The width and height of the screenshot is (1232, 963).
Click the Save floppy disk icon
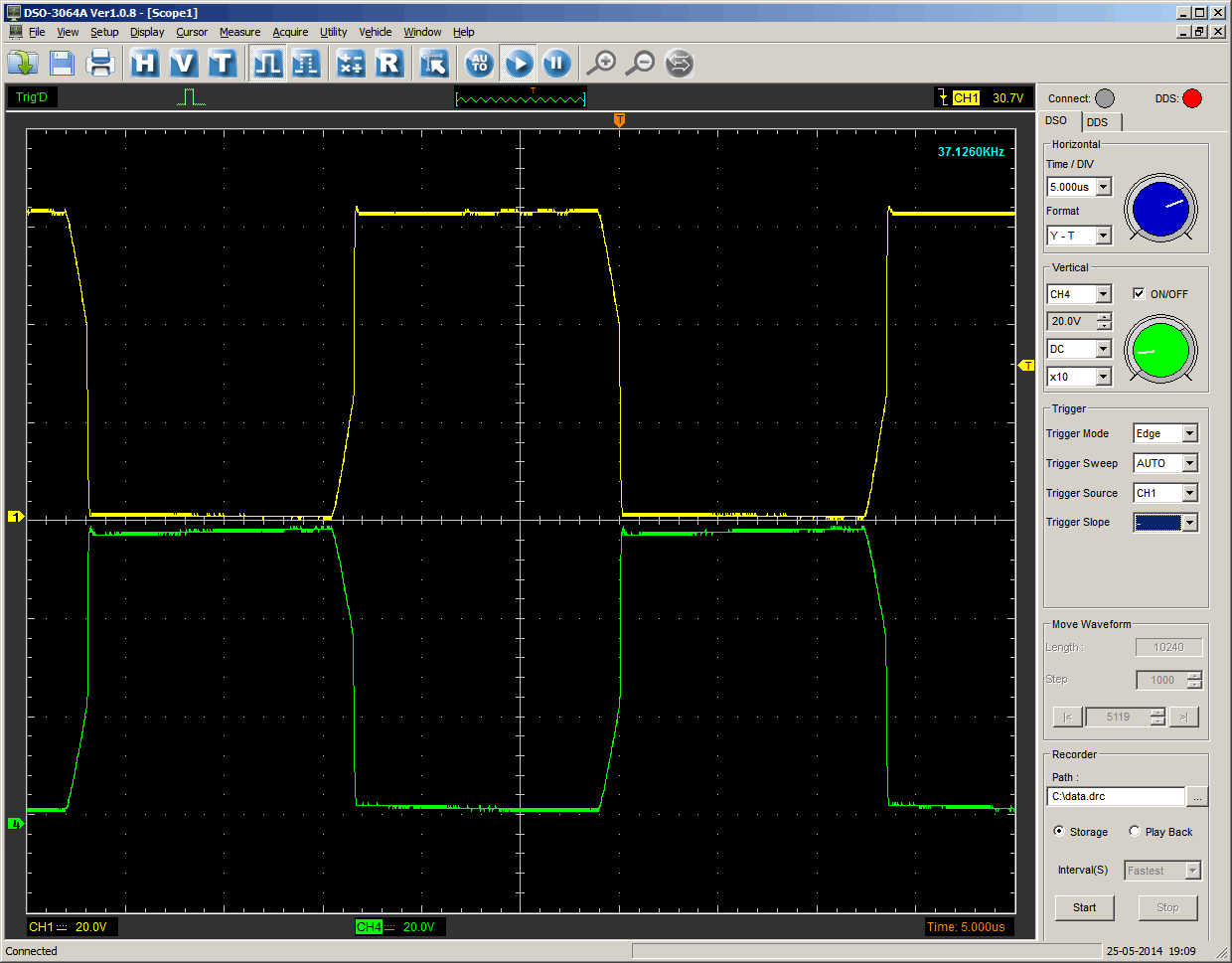62,64
